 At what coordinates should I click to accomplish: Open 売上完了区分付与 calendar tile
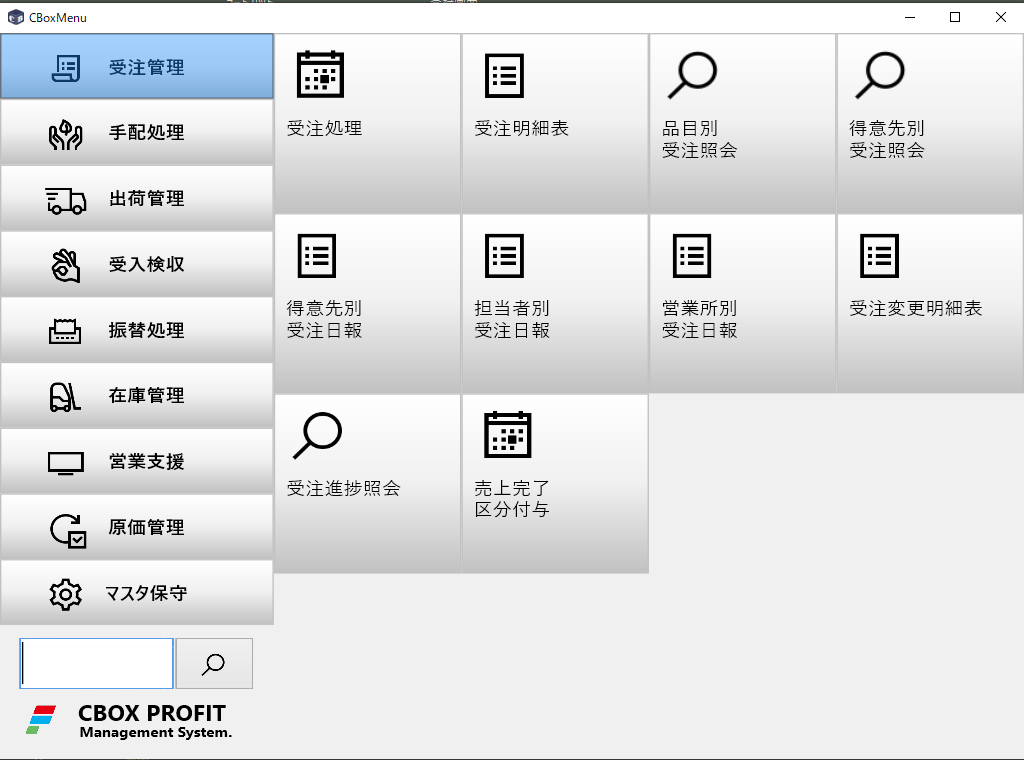[555, 483]
